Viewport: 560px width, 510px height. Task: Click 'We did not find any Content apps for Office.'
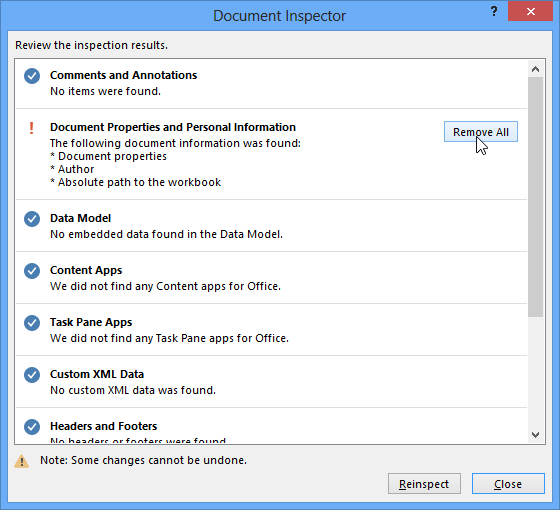(x=165, y=286)
